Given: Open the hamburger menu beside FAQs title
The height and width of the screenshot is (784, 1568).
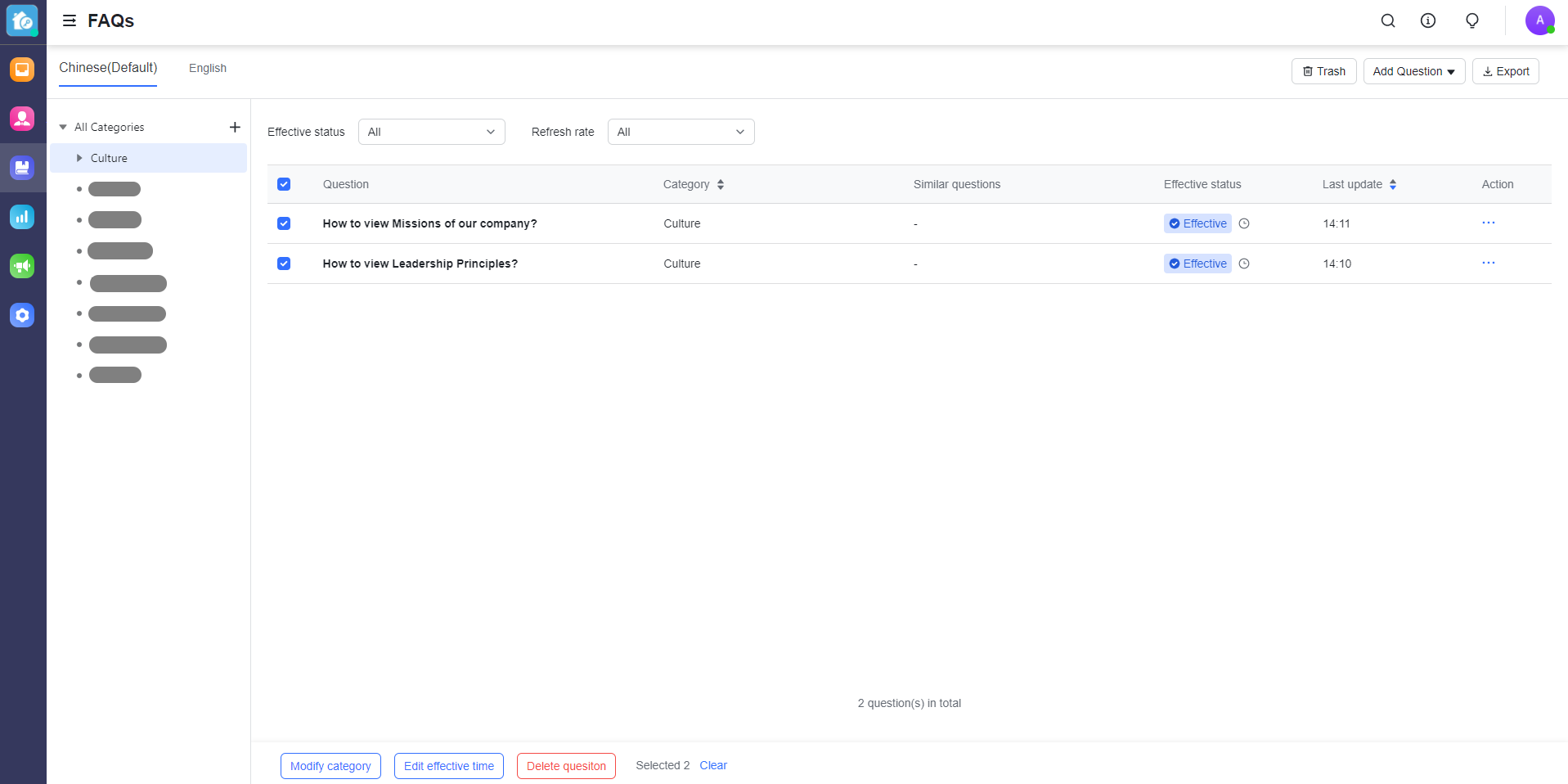Looking at the screenshot, I should (69, 20).
